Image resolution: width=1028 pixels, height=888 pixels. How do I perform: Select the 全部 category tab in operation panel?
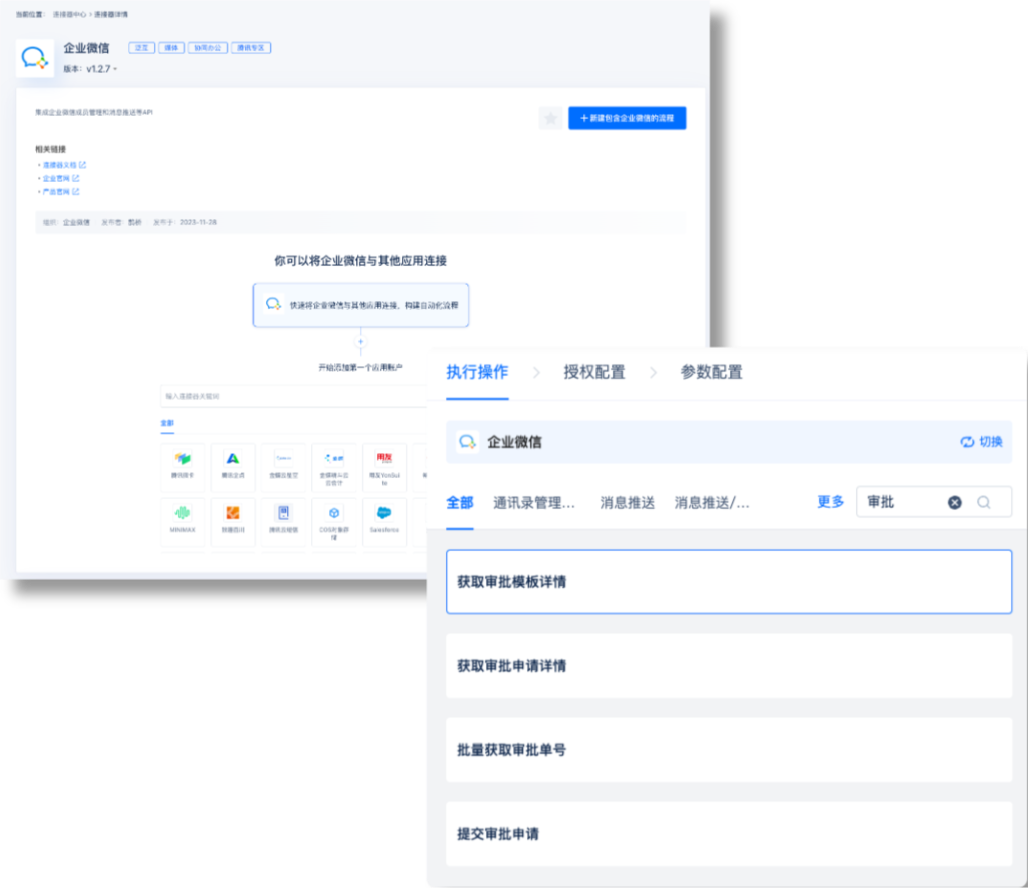[460, 503]
